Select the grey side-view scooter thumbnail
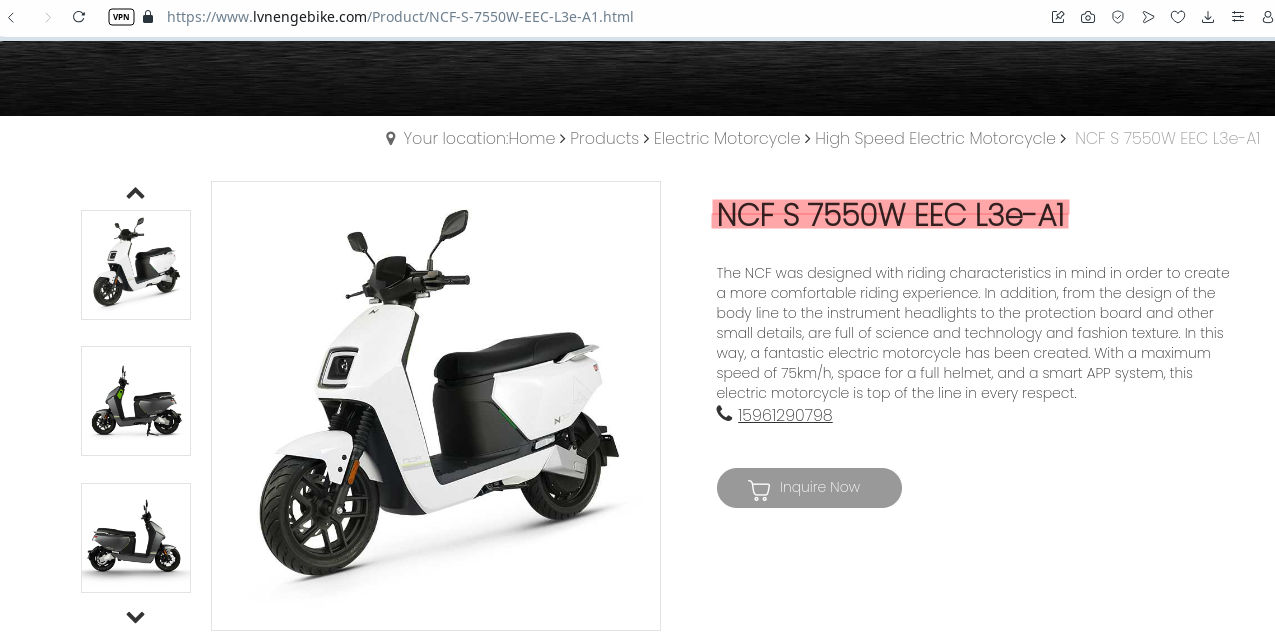1275x641 pixels. [136, 538]
